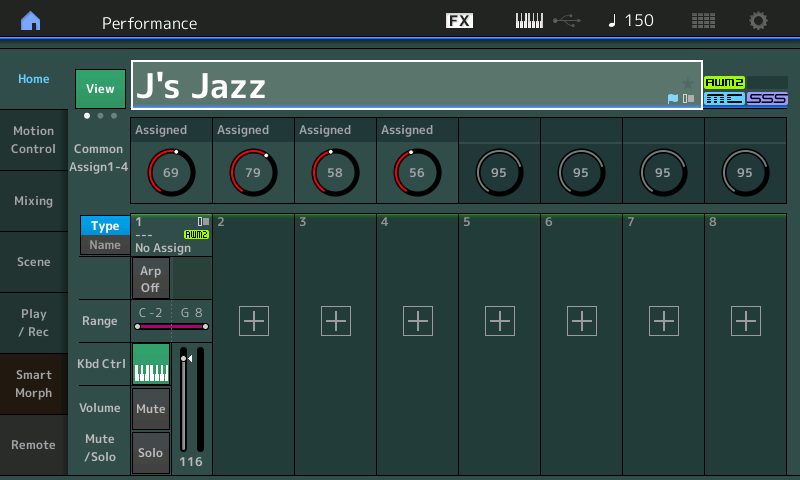
Task: Open the tempo 150 setting
Action: [630, 21]
